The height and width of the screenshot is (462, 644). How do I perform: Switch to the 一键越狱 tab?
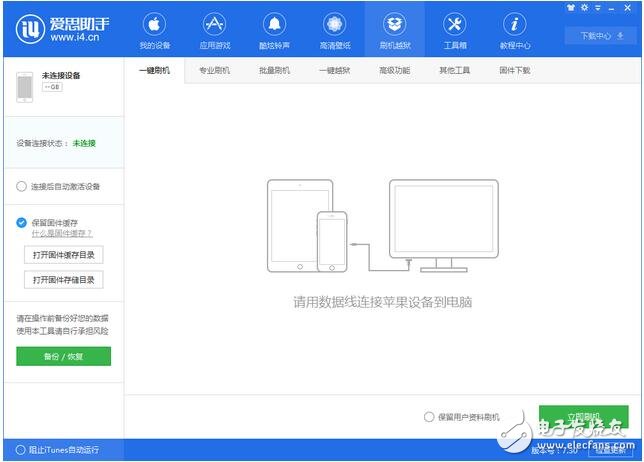[335, 70]
